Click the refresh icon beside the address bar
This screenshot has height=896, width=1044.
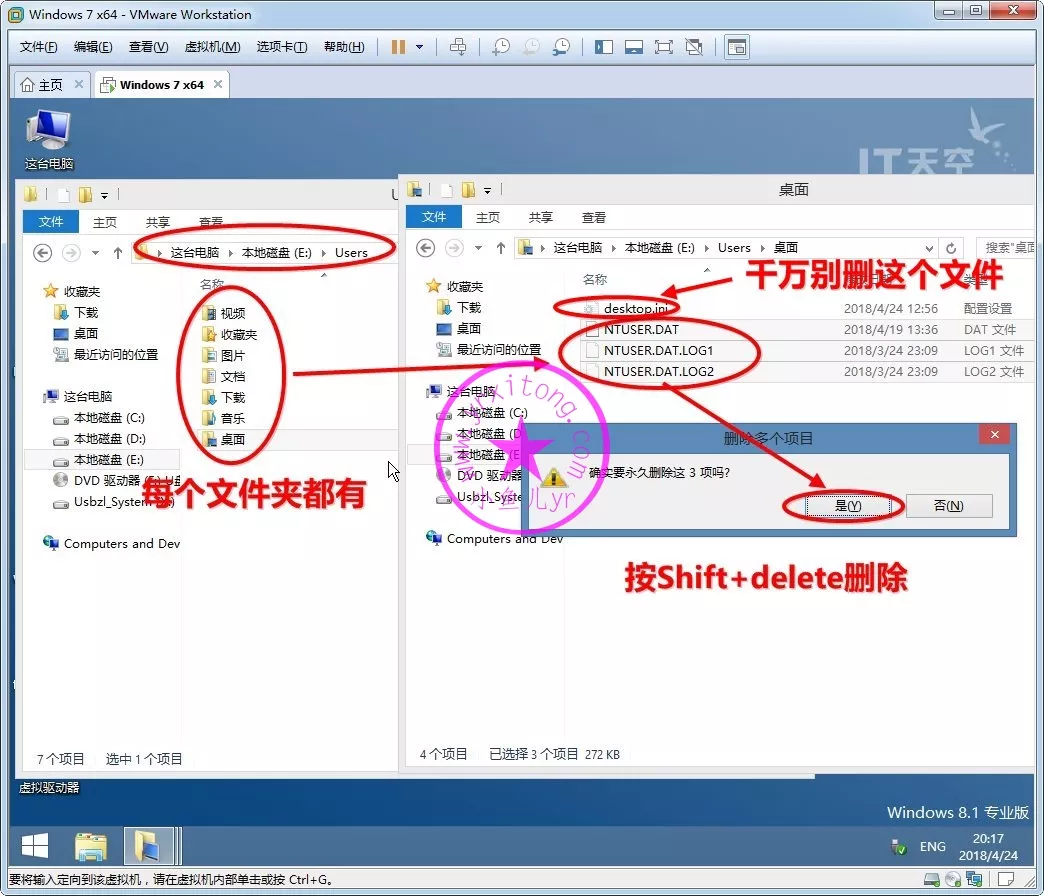pos(952,248)
